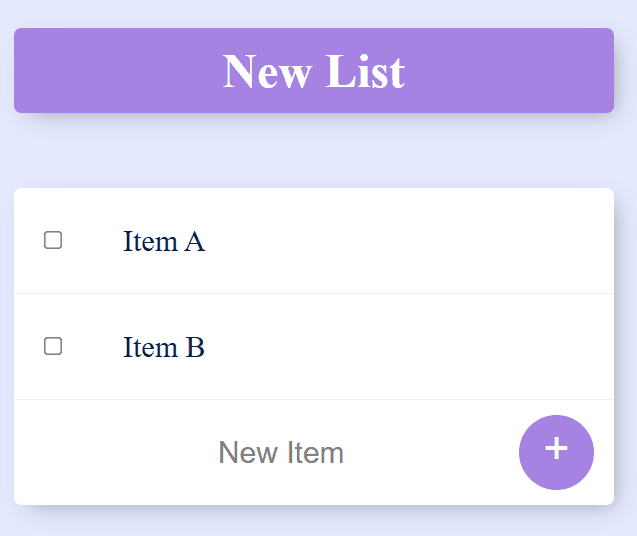
Task: Select the Item A label text
Action: click(164, 242)
